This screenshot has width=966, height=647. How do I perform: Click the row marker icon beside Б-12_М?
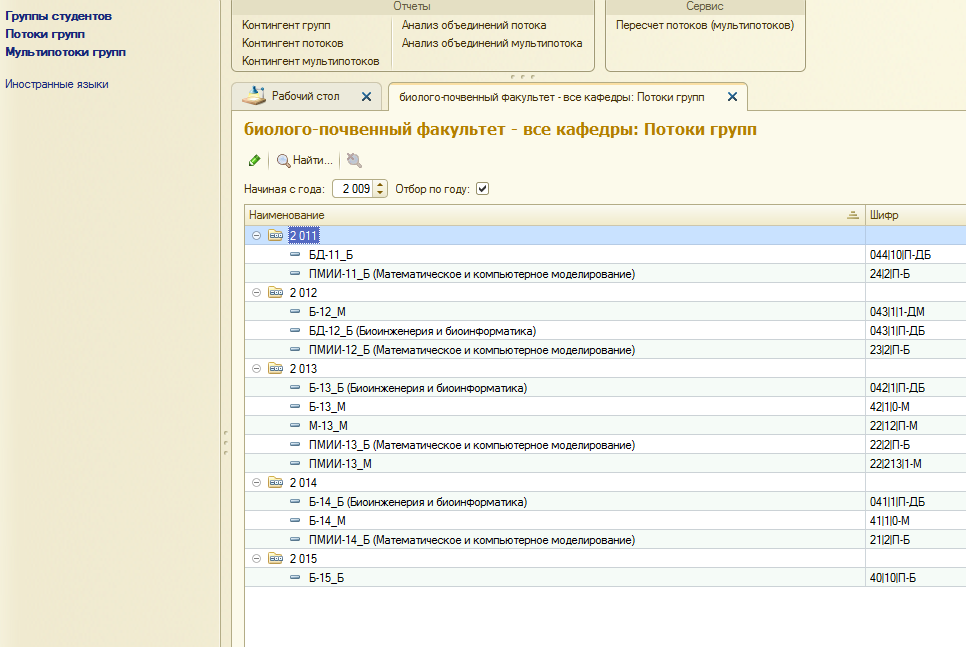[295, 312]
